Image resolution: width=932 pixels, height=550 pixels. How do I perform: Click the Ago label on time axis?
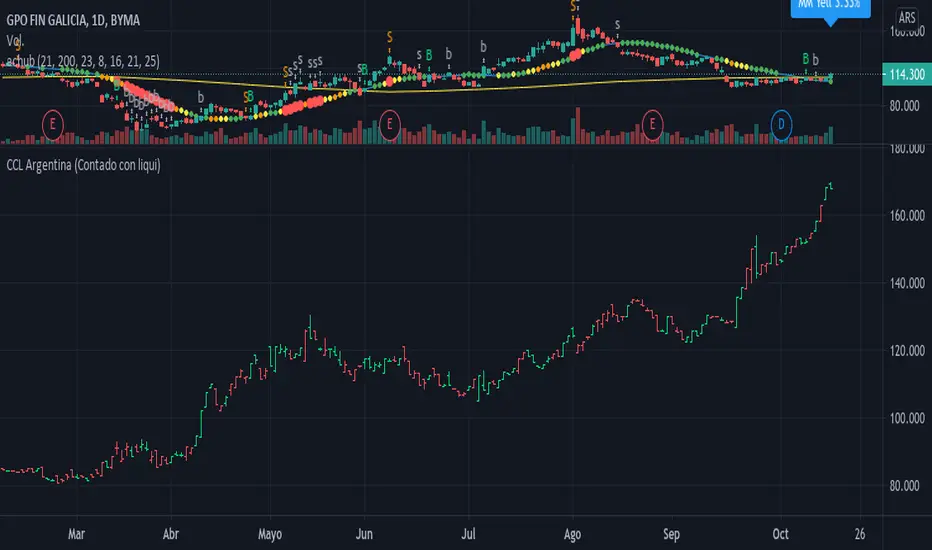click(572, 534)
